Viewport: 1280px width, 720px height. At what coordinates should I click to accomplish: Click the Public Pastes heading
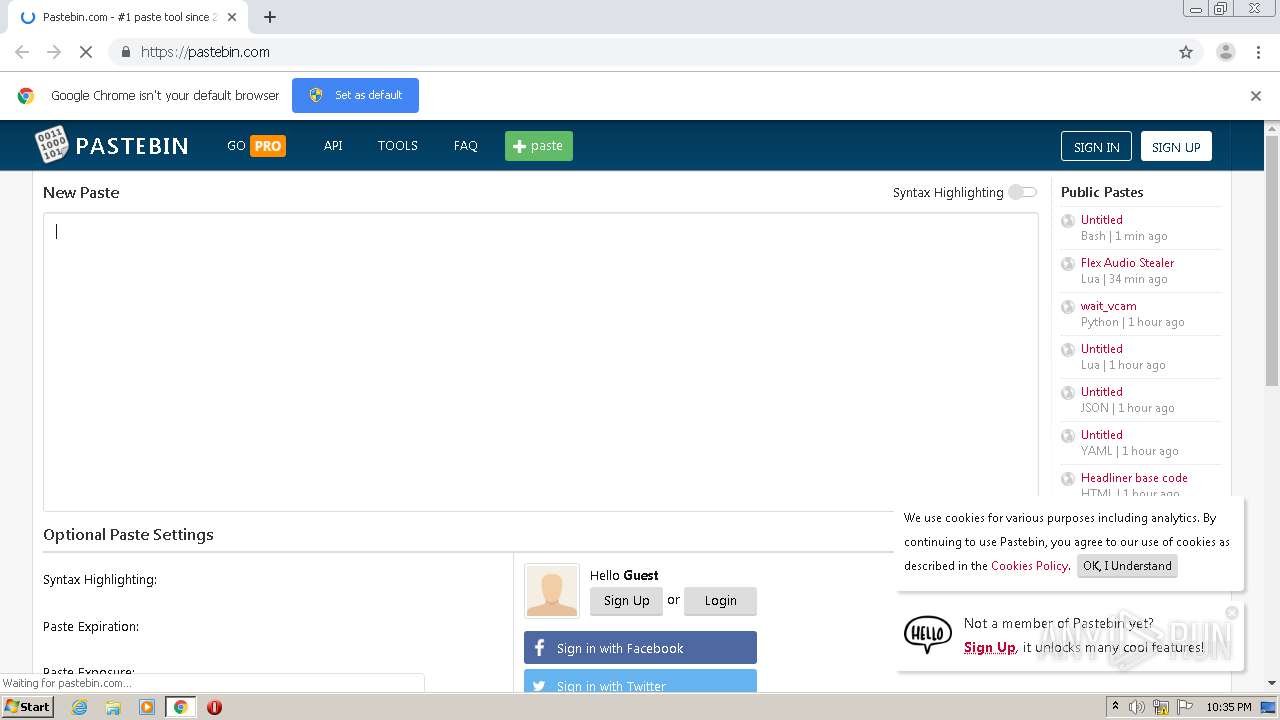coord(1102,192)
